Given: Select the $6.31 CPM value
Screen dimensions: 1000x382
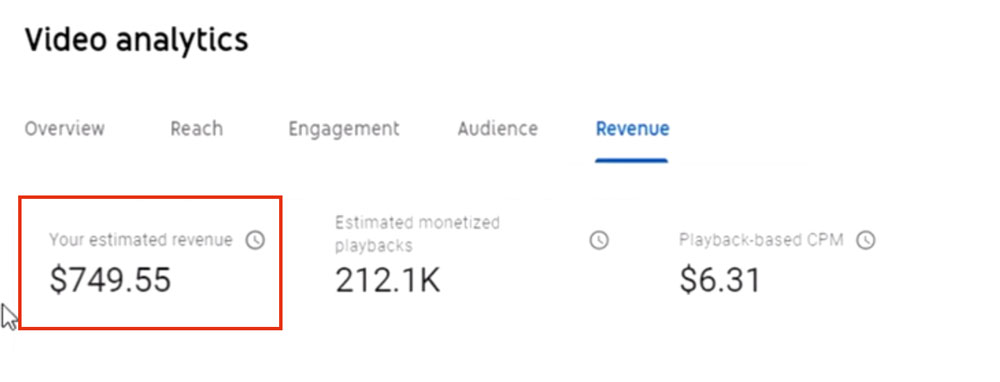Looking at the screenshot, I should pyautogui.click(x=720, y=281).
